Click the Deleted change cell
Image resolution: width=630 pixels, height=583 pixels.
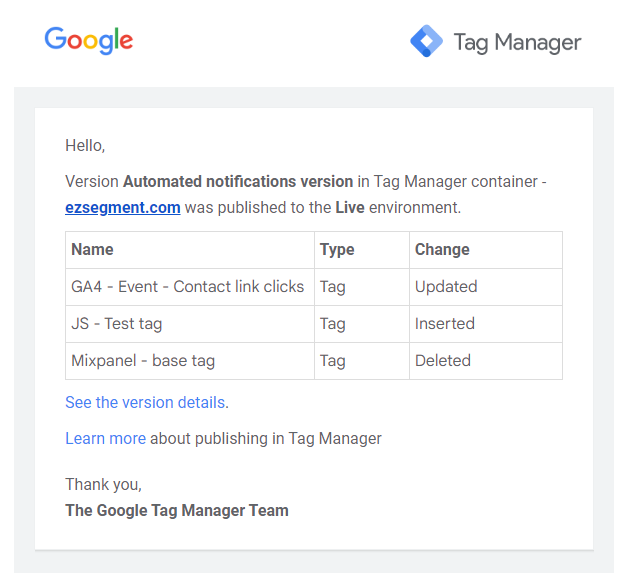(486, 361)
